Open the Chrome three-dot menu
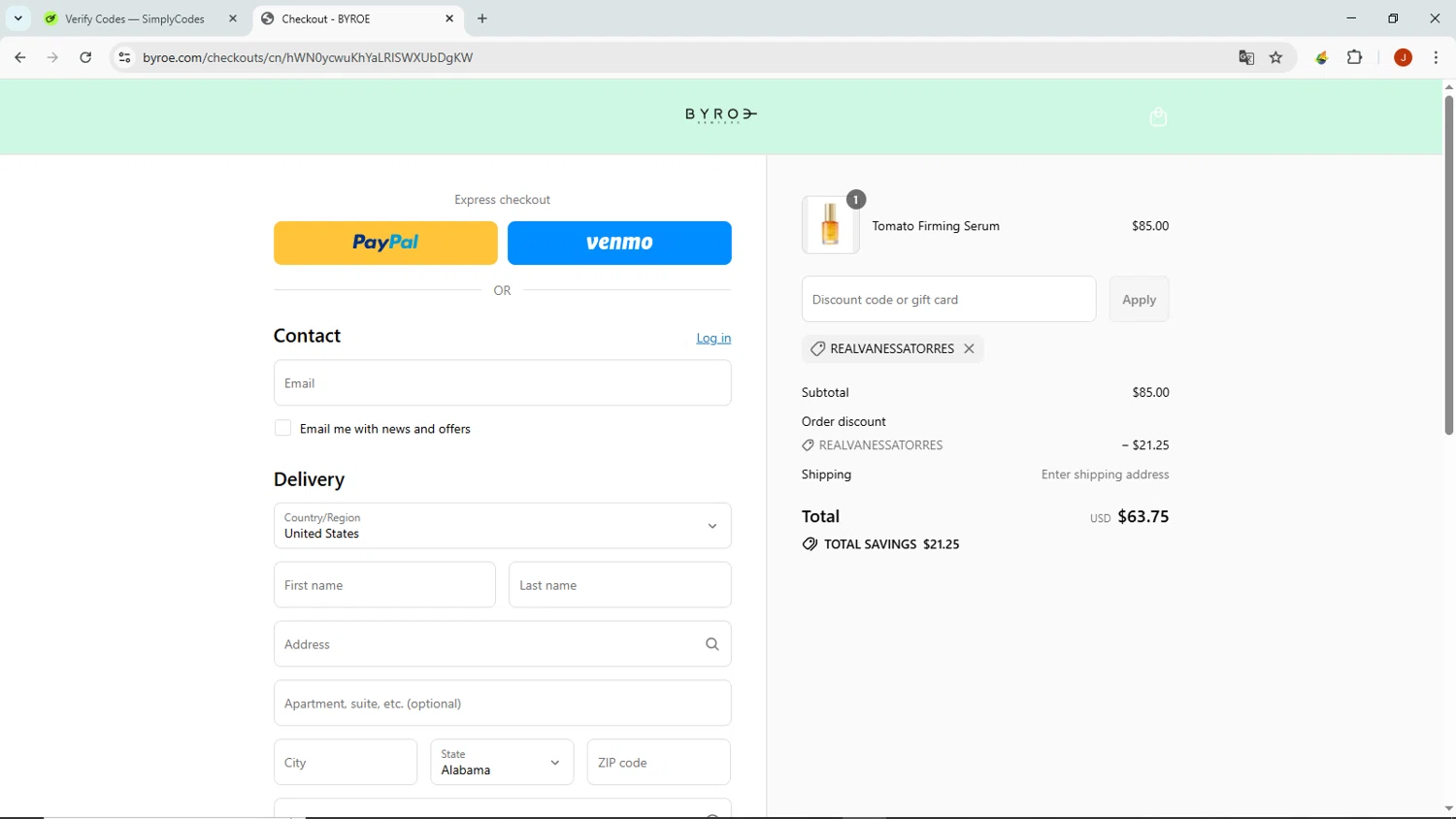The height and width of the screenshot is (819, 1456). click(1436, 57)
